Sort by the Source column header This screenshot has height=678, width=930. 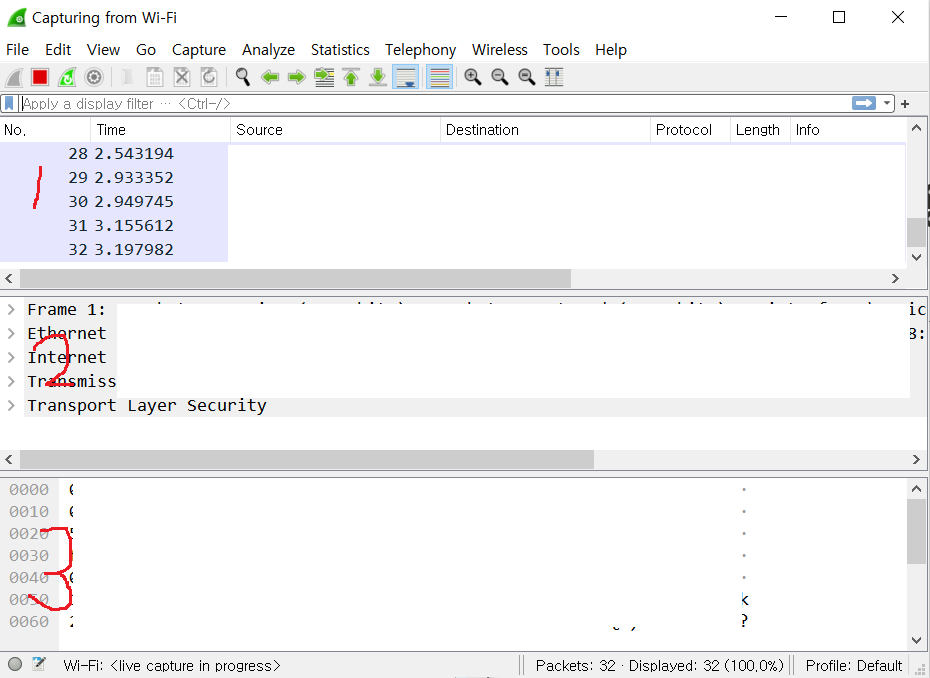(x=335, y=130)
